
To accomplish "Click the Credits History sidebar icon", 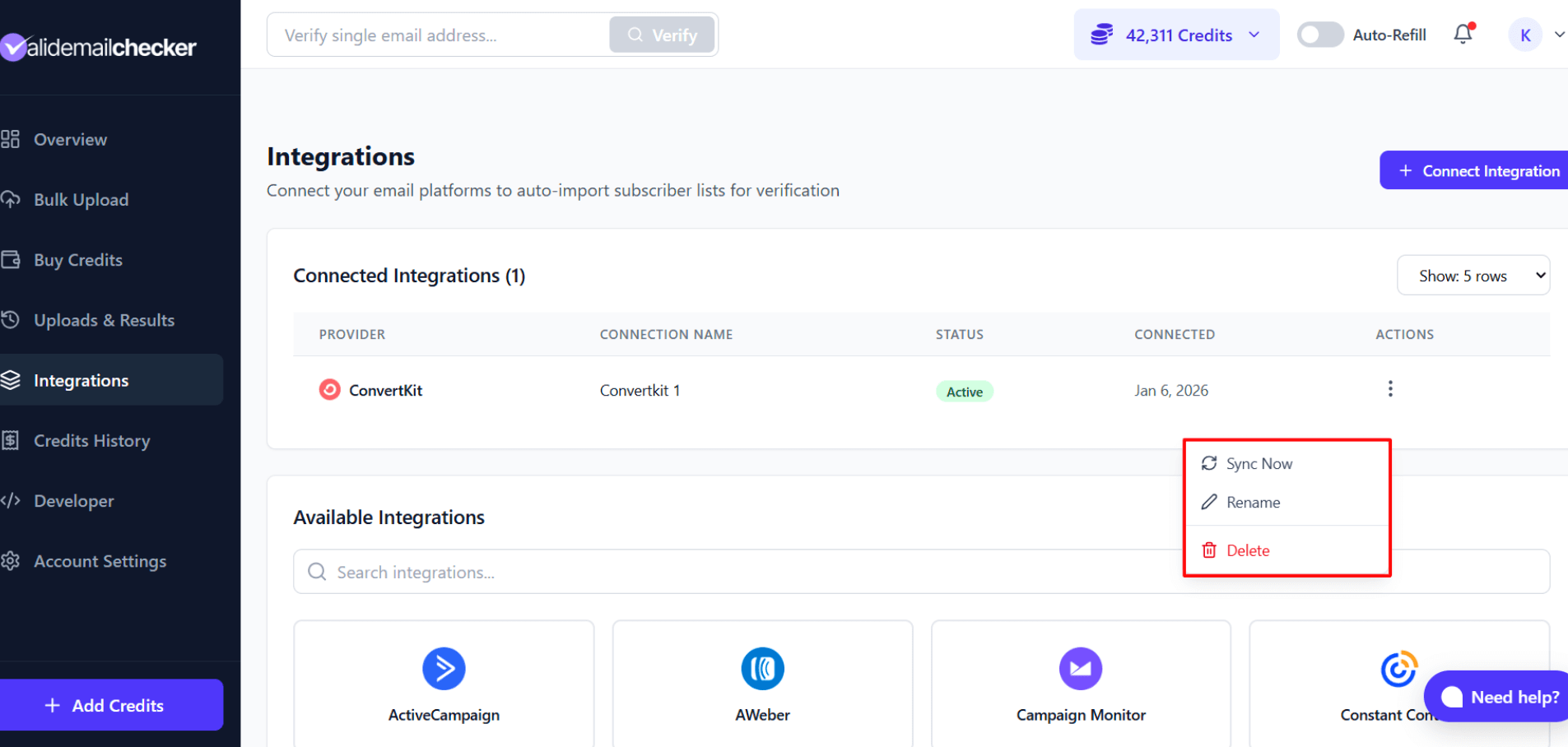I will coord(12,440).
